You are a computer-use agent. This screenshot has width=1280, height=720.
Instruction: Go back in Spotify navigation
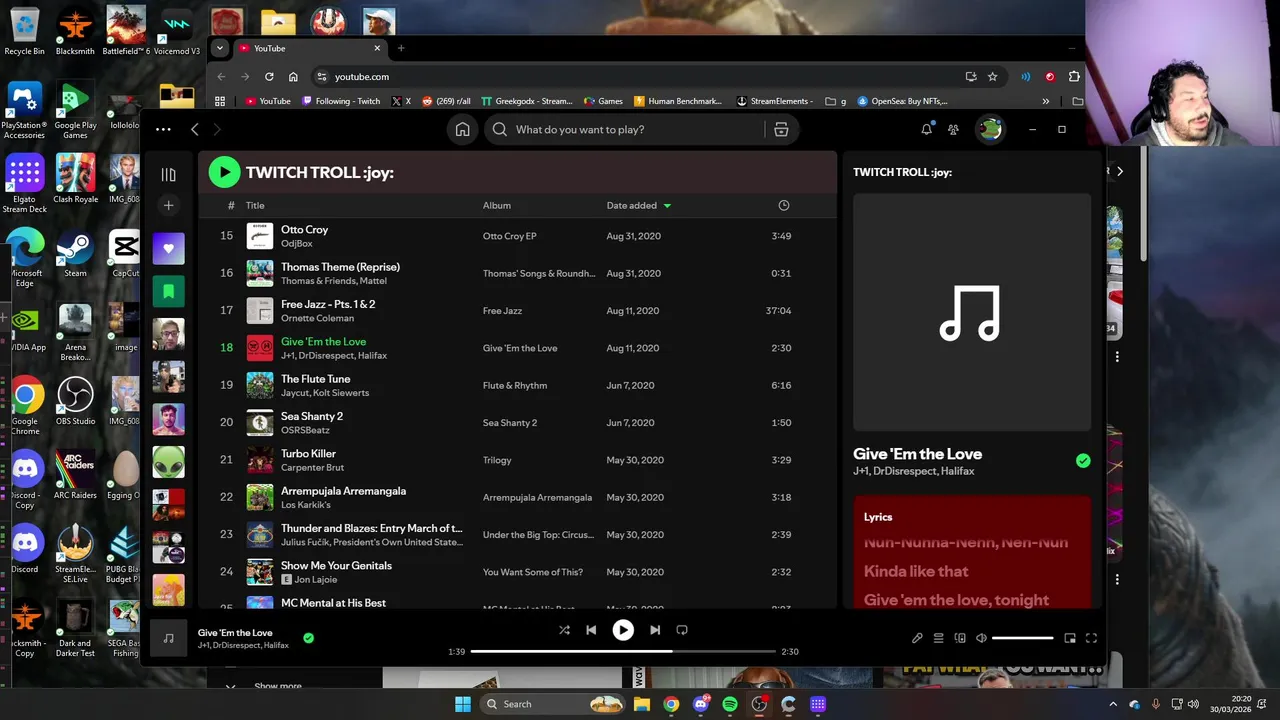click(195, 129)
